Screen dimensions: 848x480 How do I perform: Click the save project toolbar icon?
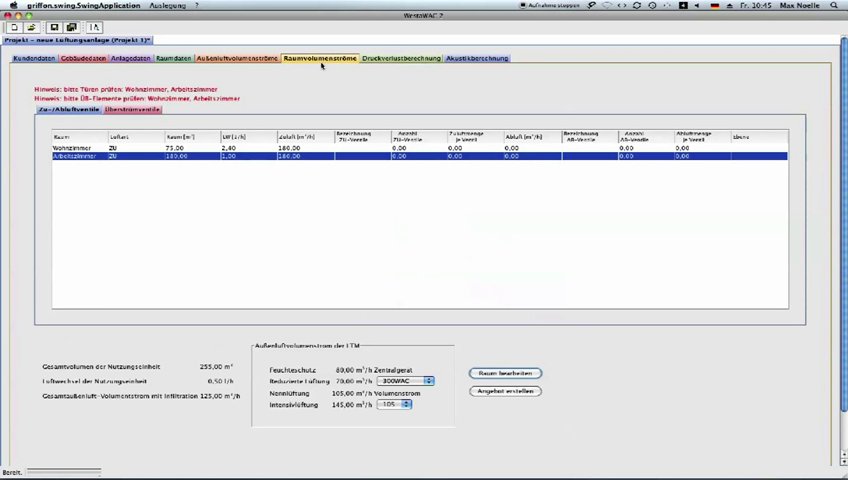[55, 27]
